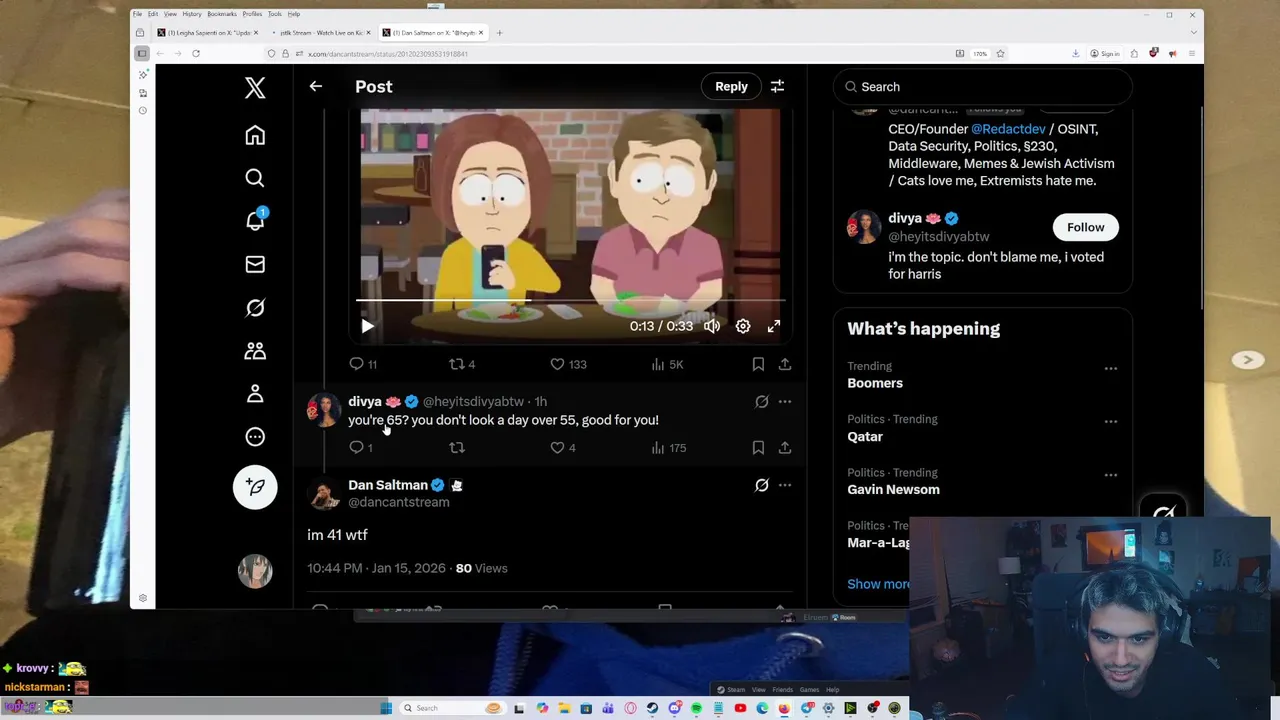Image resolution: width=1280 pixels, height=720 pixels.
Task: Reload the page
Action: coord(196,54)
